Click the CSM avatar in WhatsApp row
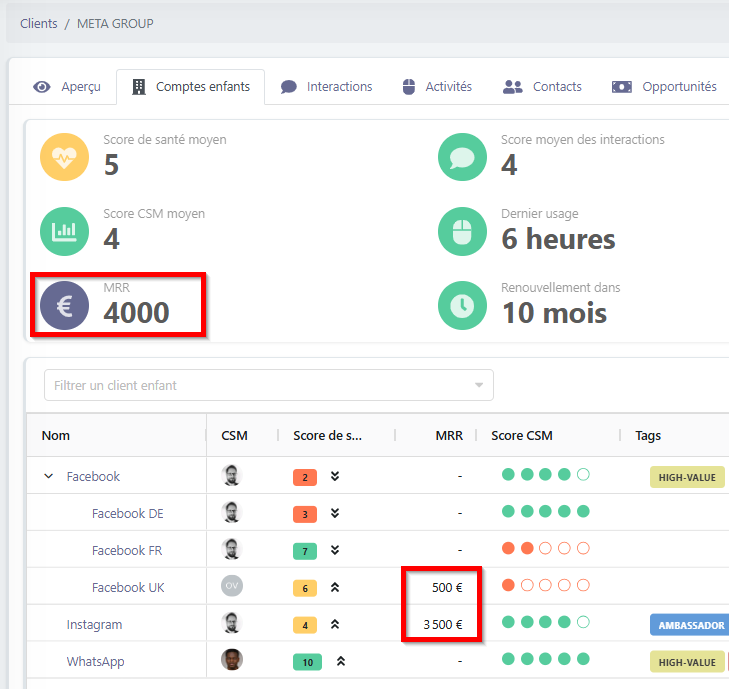 (x=232, y=661)
